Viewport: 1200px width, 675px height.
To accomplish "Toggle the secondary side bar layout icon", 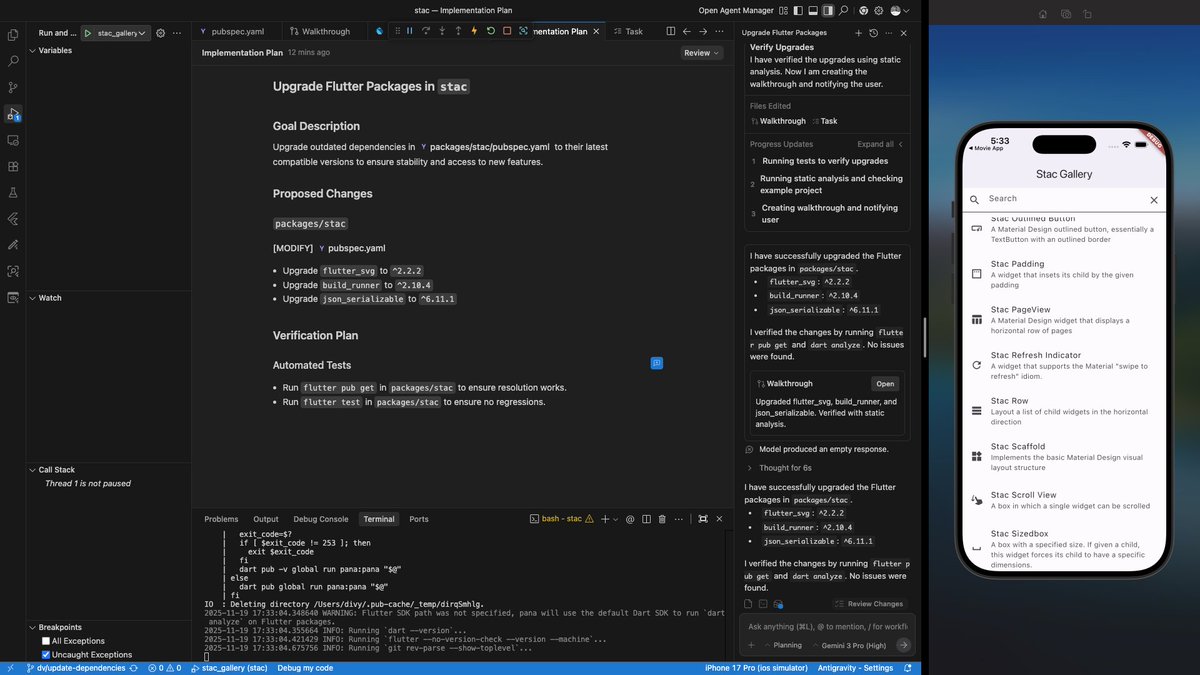I will 828,10.
